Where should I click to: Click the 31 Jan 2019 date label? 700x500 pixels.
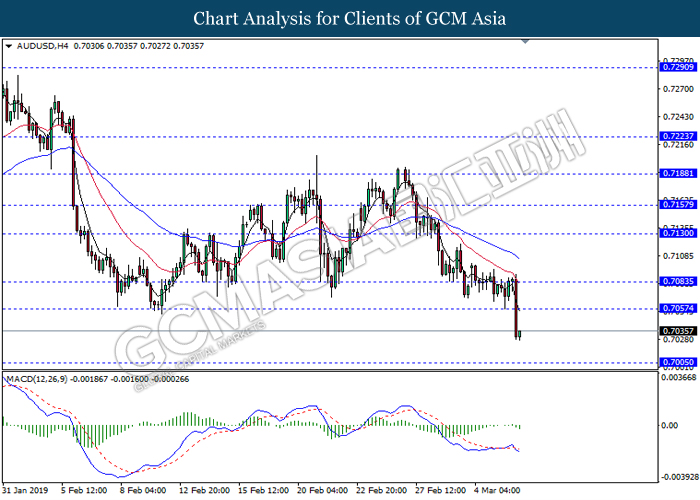pos(25,490)
